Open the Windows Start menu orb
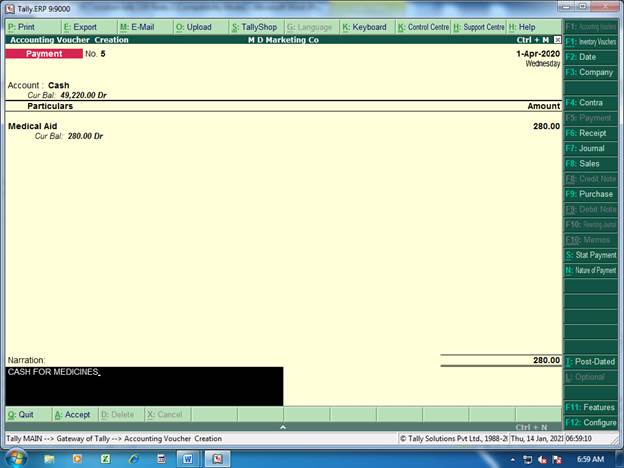624x468 pixels. (x=16, y=458)
